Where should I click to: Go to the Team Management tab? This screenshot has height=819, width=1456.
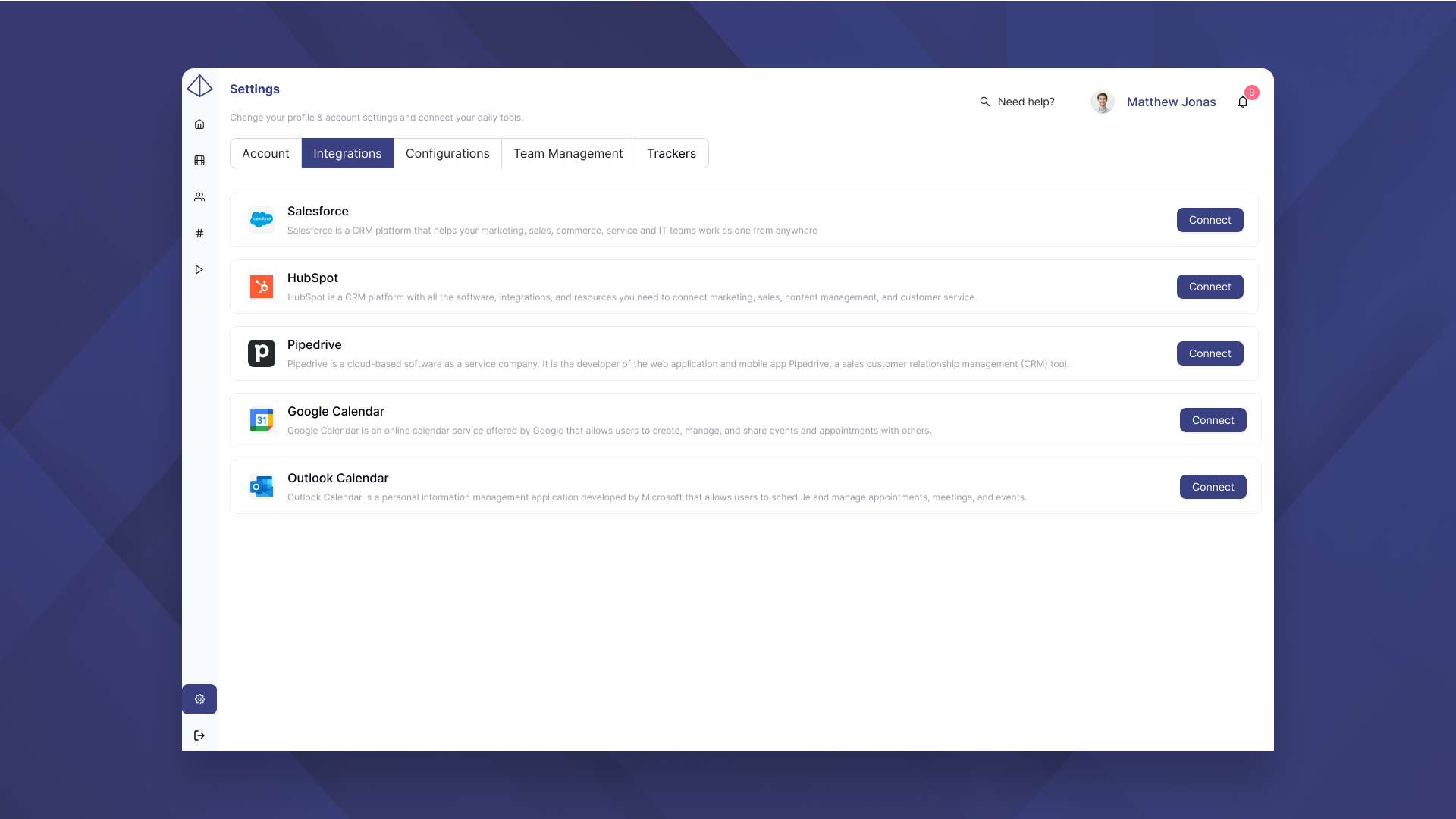pyautogui.click(x=568, y=153)
